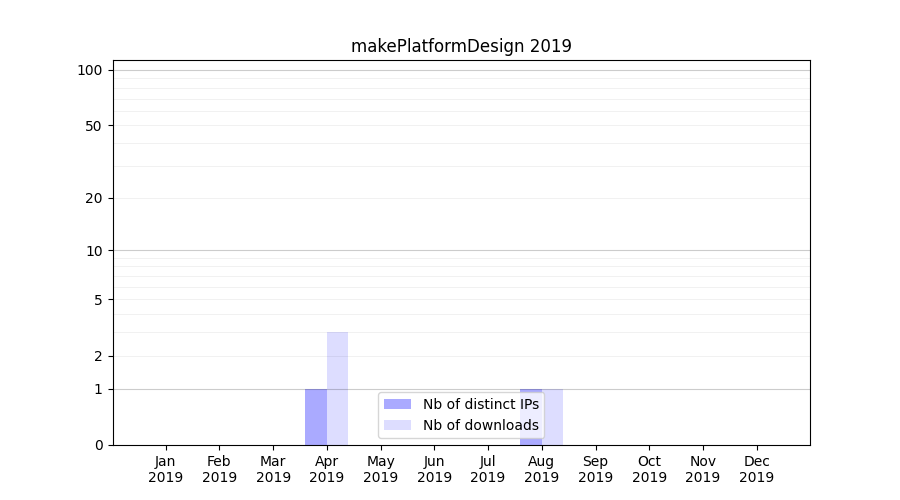Click the April distinct IPs dark bar
This screenshot has width=900, height=500.
[x=316, y=416]
